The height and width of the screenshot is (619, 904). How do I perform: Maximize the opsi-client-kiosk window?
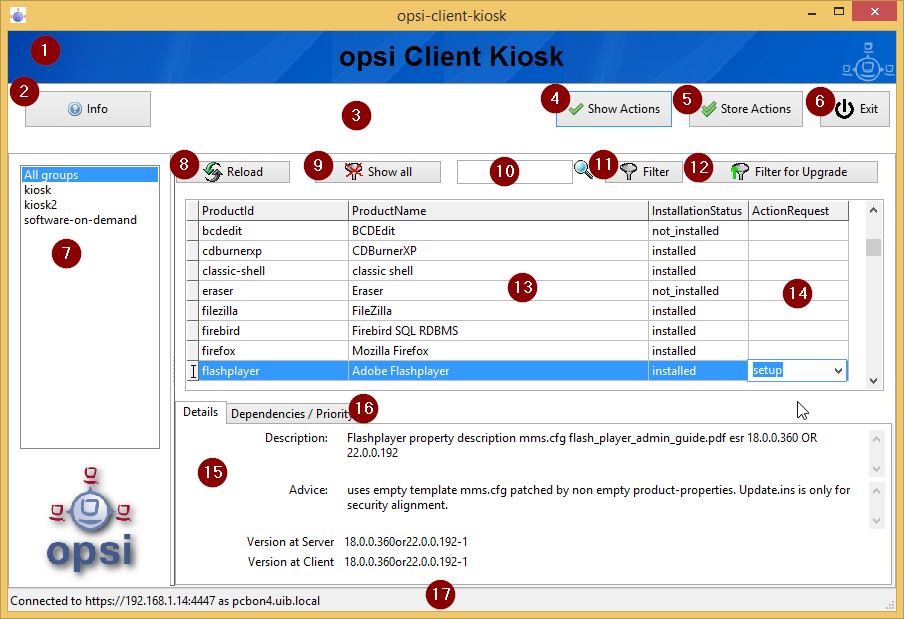click(839, 12)
